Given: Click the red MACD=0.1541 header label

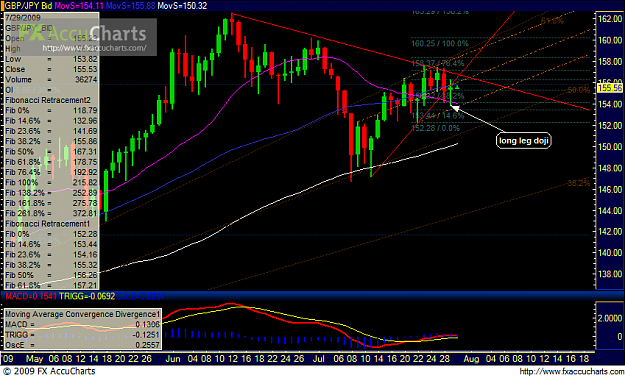Looking at the screenshot, I should 31,296.
